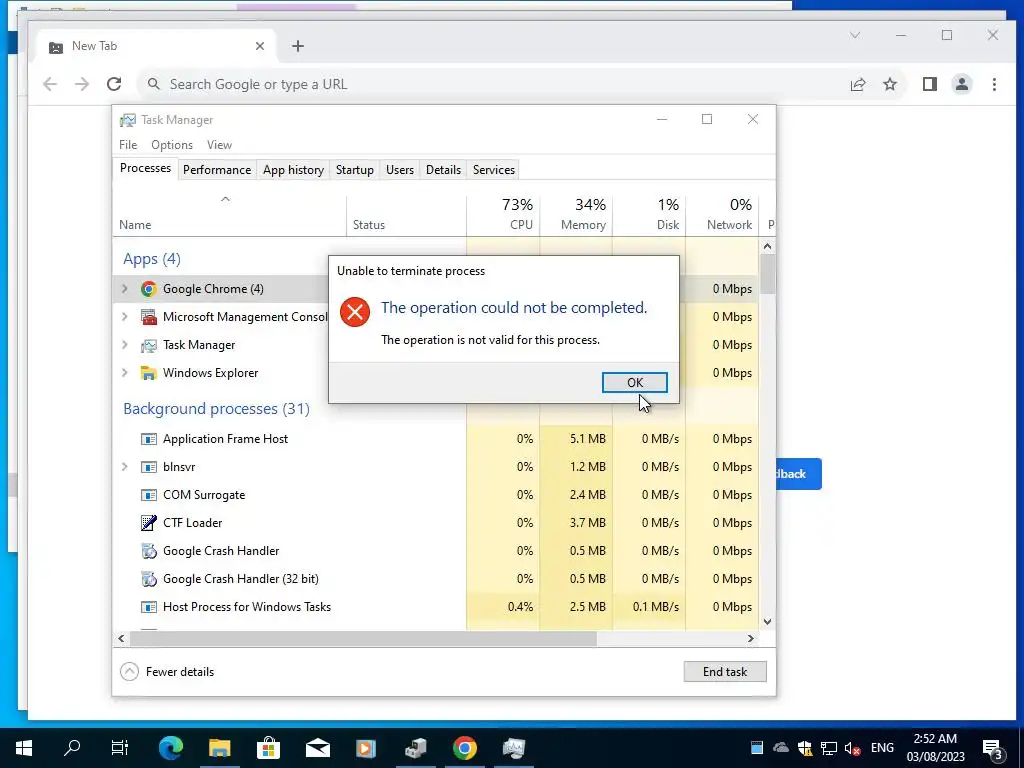Expand the Google Chrome (4) process group
Image resolution: width=1024 pixels, height=768 pixels.
[125, 289]
